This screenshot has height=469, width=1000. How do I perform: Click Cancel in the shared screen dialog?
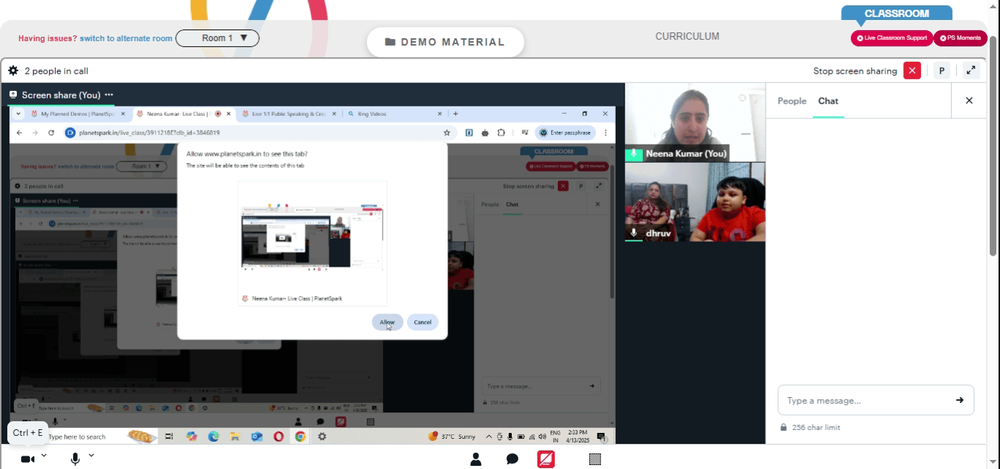point(422,322)
